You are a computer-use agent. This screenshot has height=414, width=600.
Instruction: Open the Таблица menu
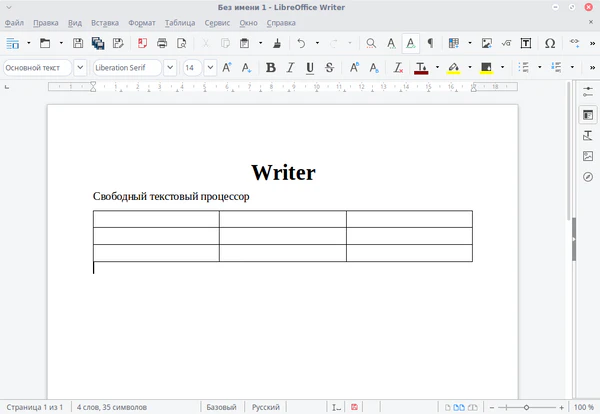point(180,22)
